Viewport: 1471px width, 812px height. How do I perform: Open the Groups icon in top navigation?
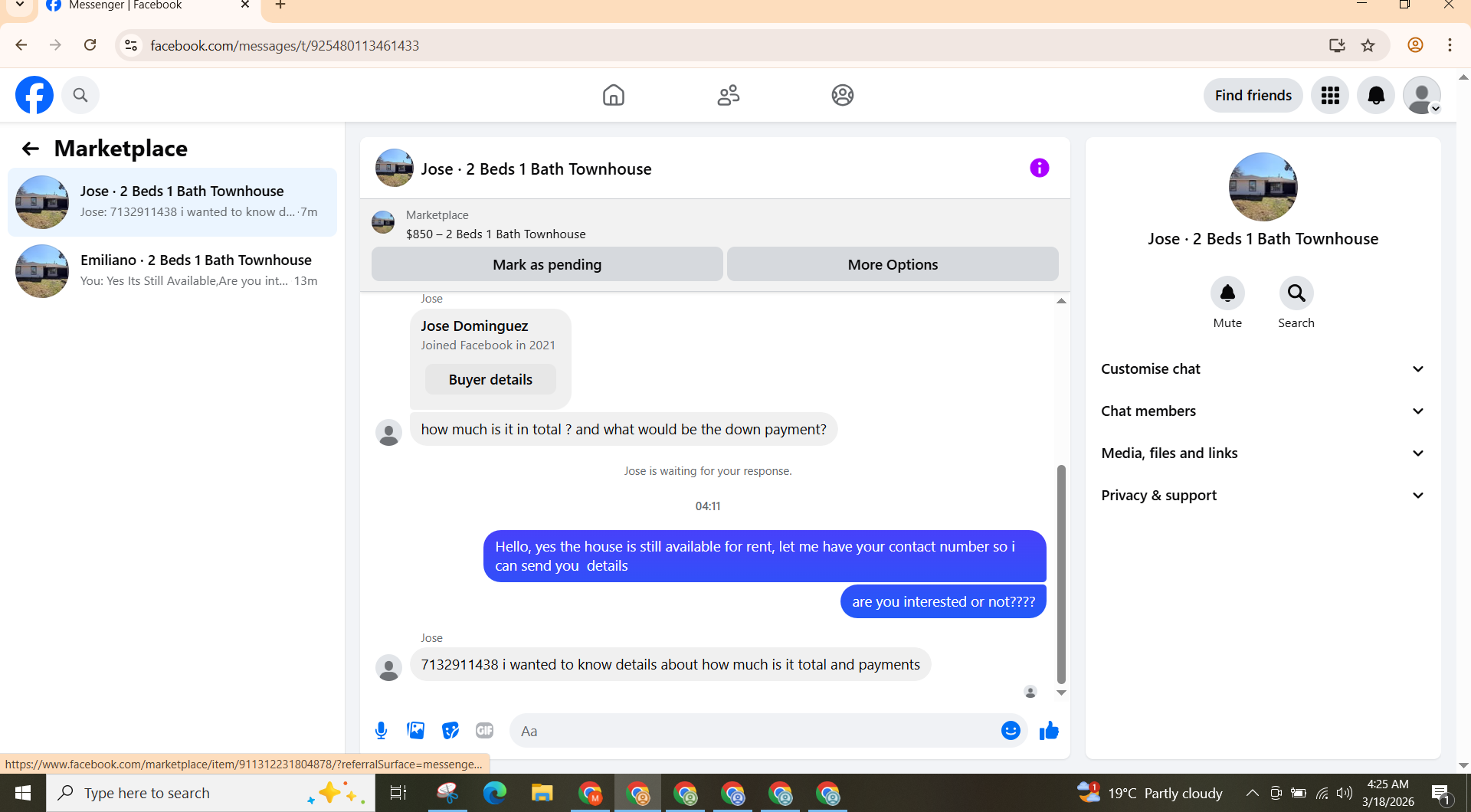843,95
